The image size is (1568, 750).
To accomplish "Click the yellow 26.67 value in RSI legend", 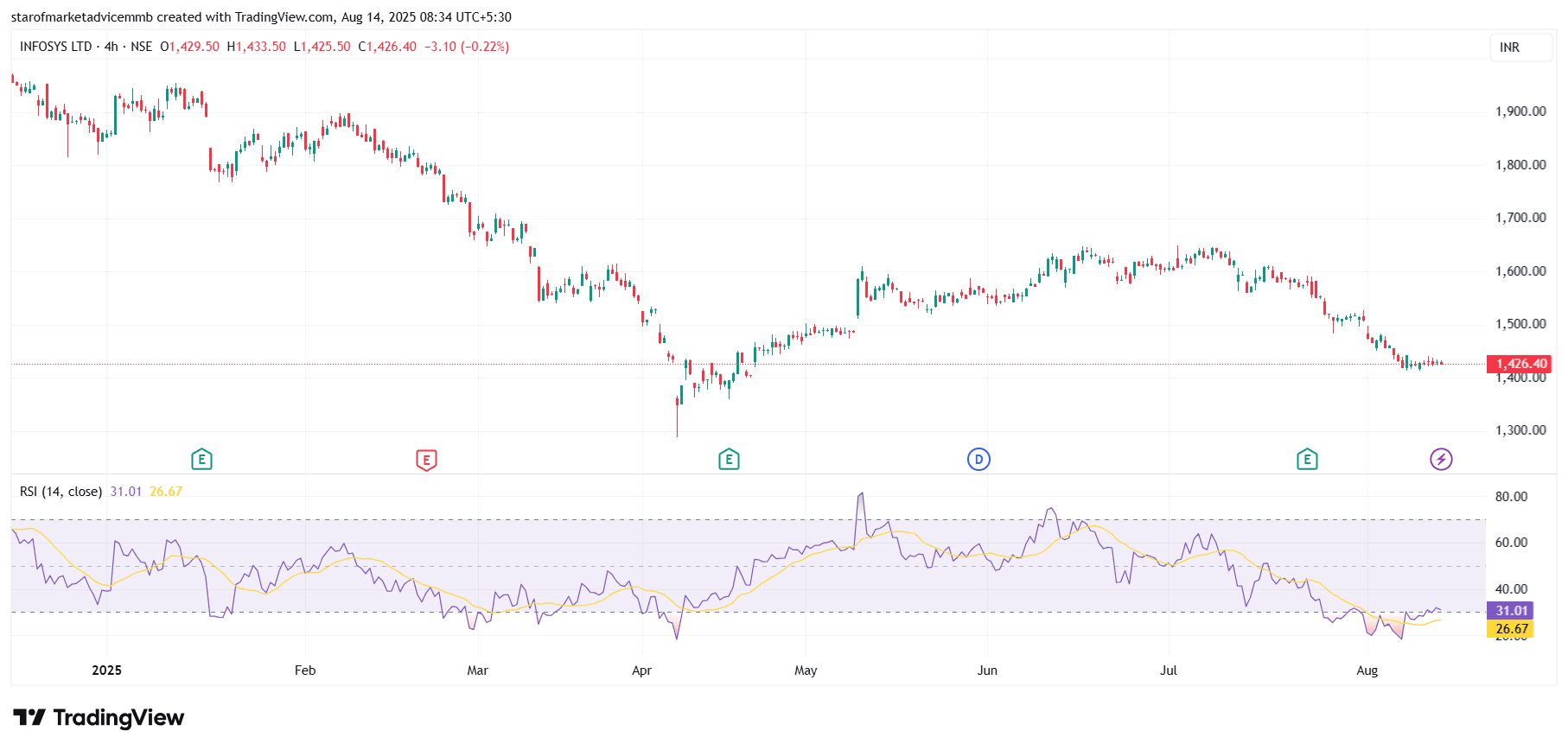I will [x=166, y=492].
